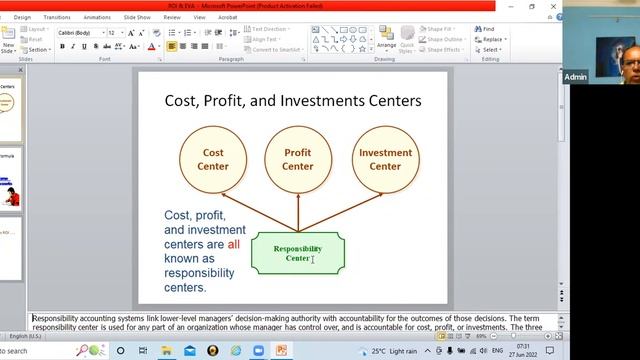This screenshot has width=640, height=360.
Task: Select the Down Arrow block shape
Action: (x=353, y=39)
